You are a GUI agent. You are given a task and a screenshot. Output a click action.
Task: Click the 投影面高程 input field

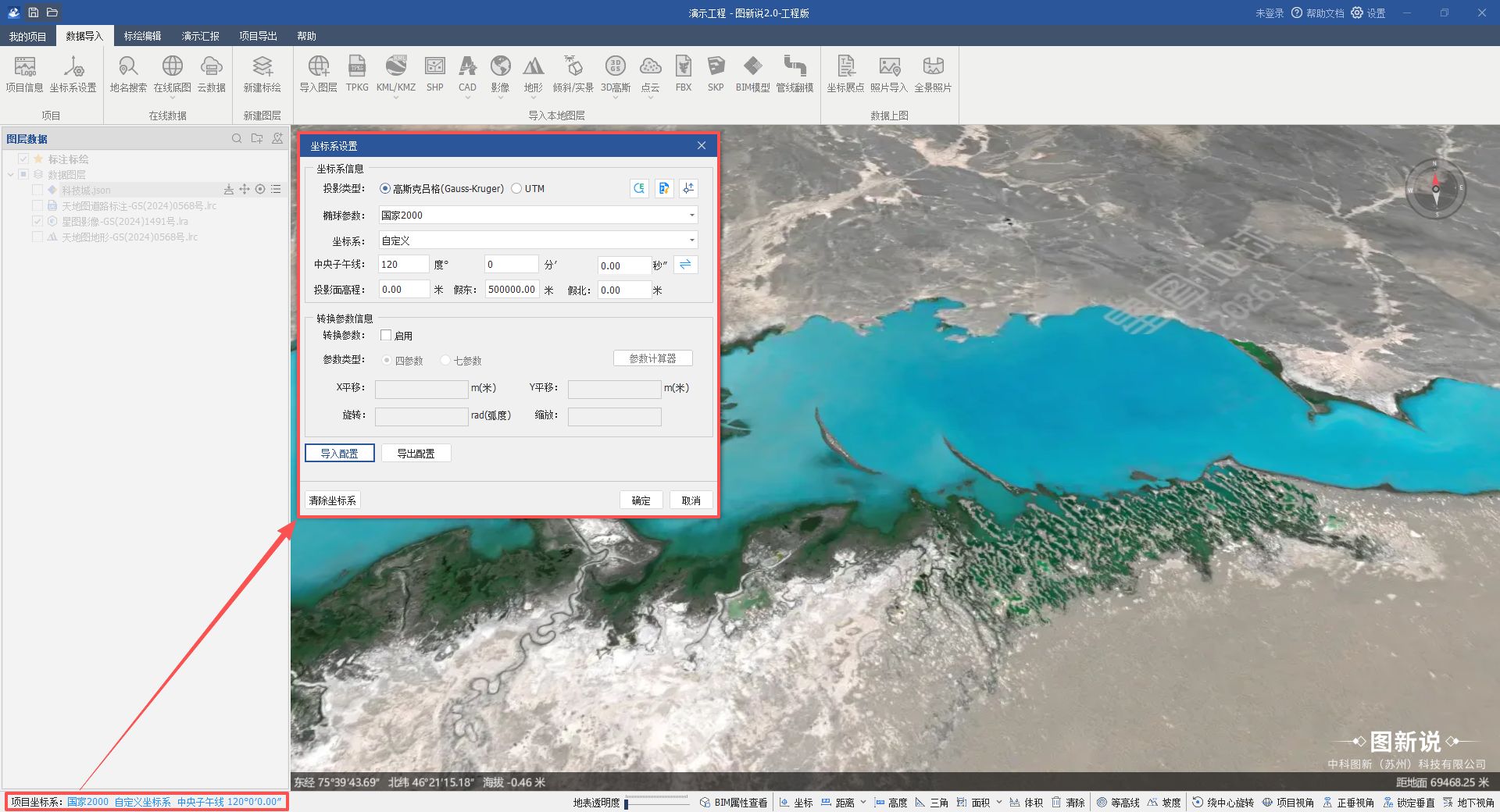click(x=404, y=290)
